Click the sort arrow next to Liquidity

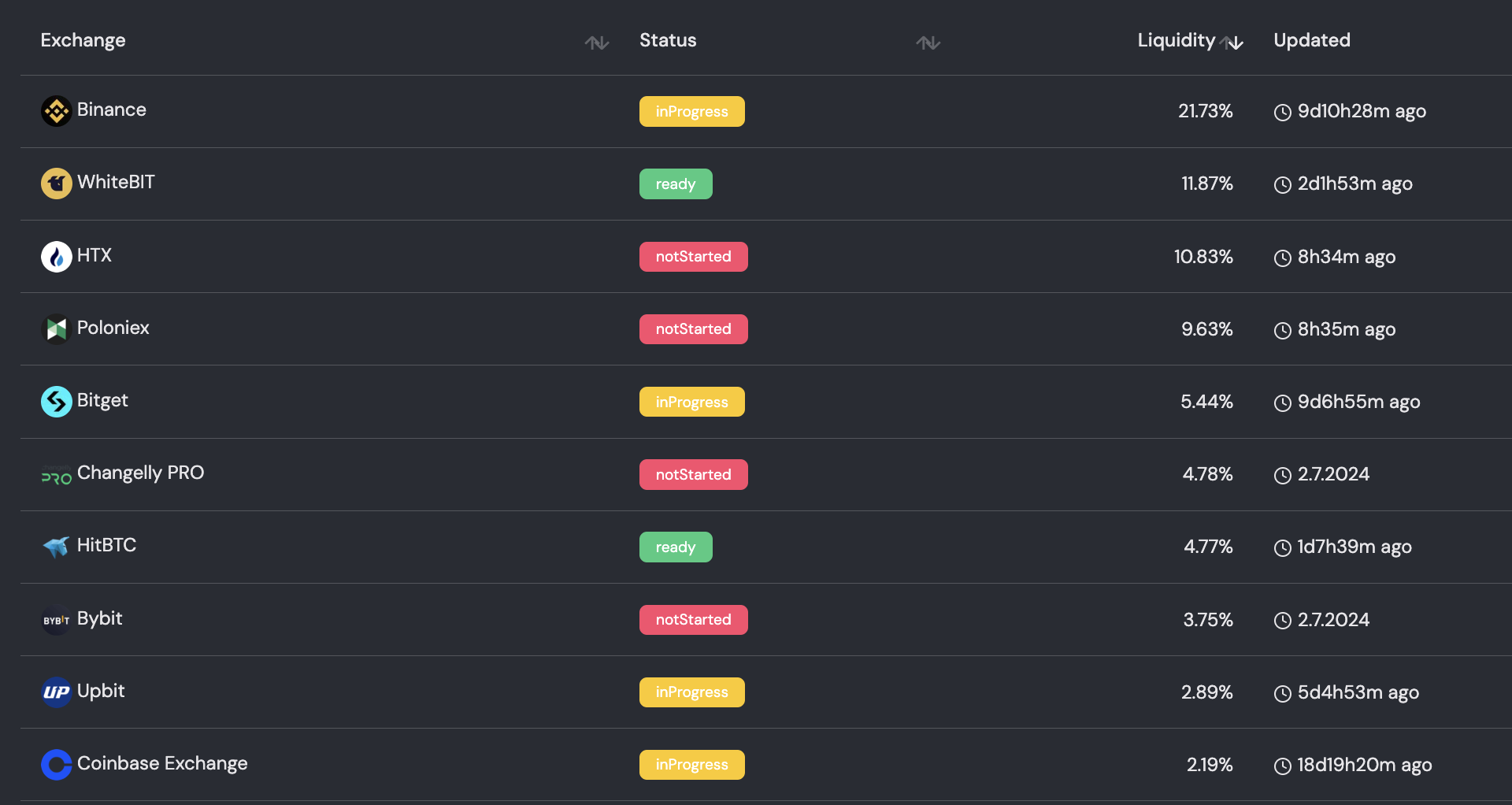(1232, 43)
